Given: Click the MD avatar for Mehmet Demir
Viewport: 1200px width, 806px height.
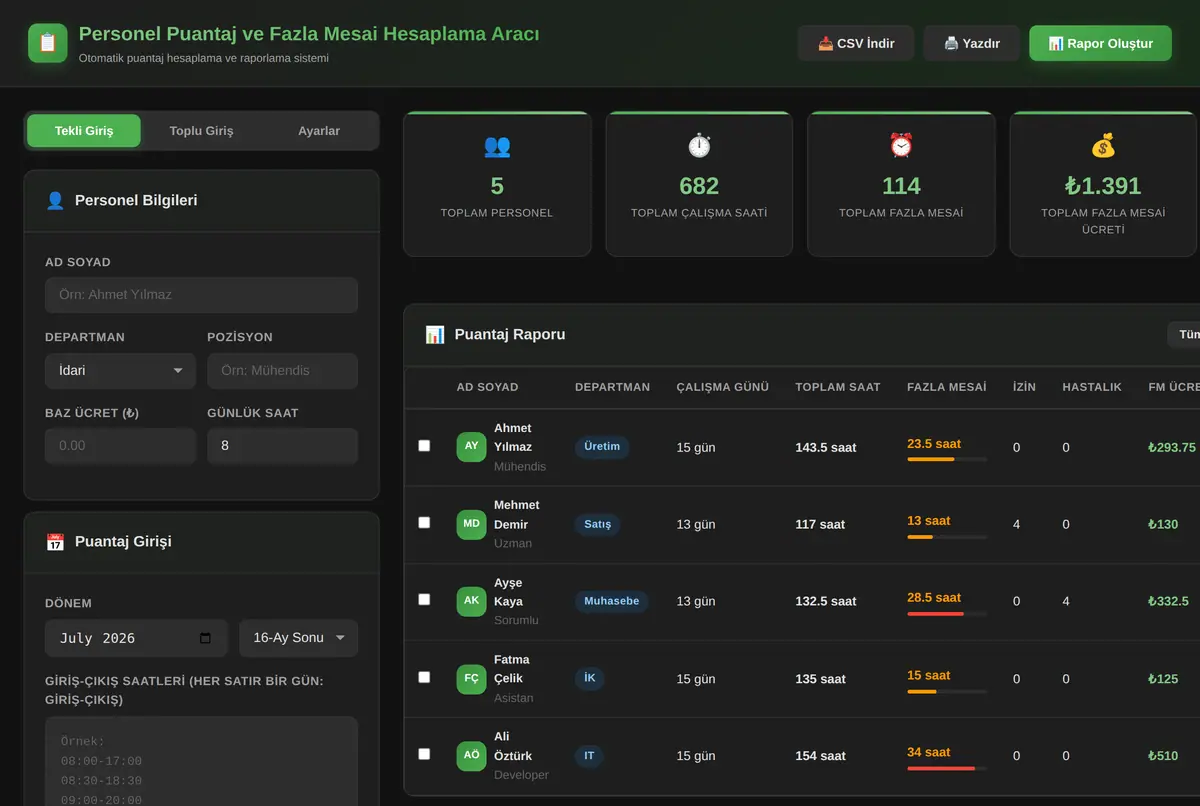Looking at the screenshot, I should click(471, 524).
